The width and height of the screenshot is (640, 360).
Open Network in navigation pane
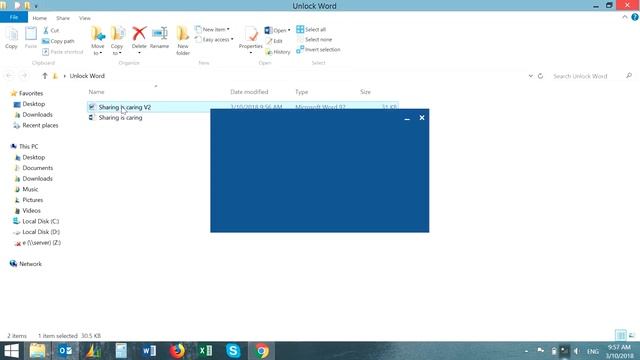(x=30, y=264)
